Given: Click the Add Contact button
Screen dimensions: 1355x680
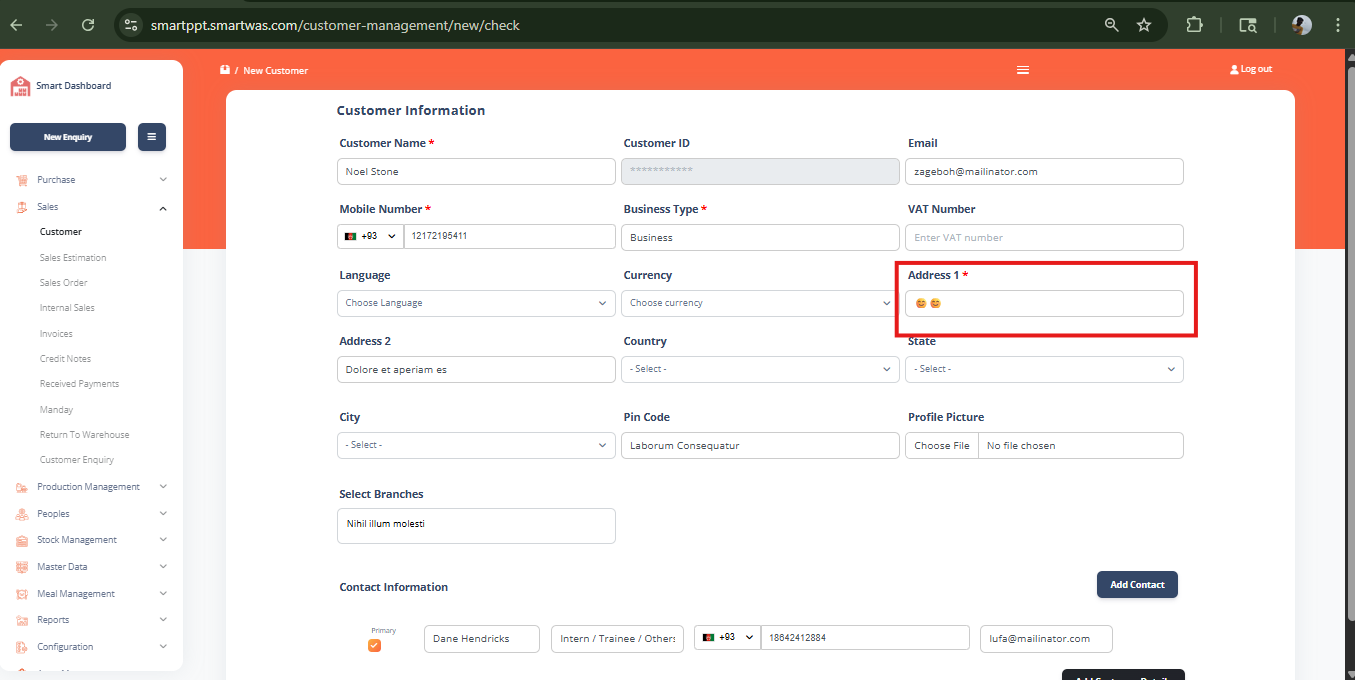Looking at the screenshot, I should (1137, 585).
